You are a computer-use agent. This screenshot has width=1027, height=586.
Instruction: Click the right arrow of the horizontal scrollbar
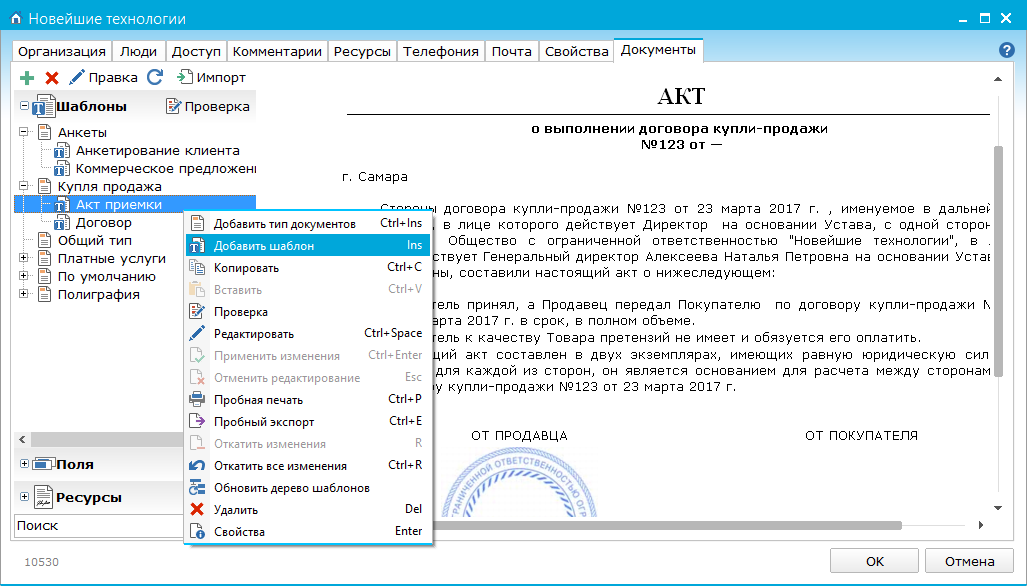(981, 523)
